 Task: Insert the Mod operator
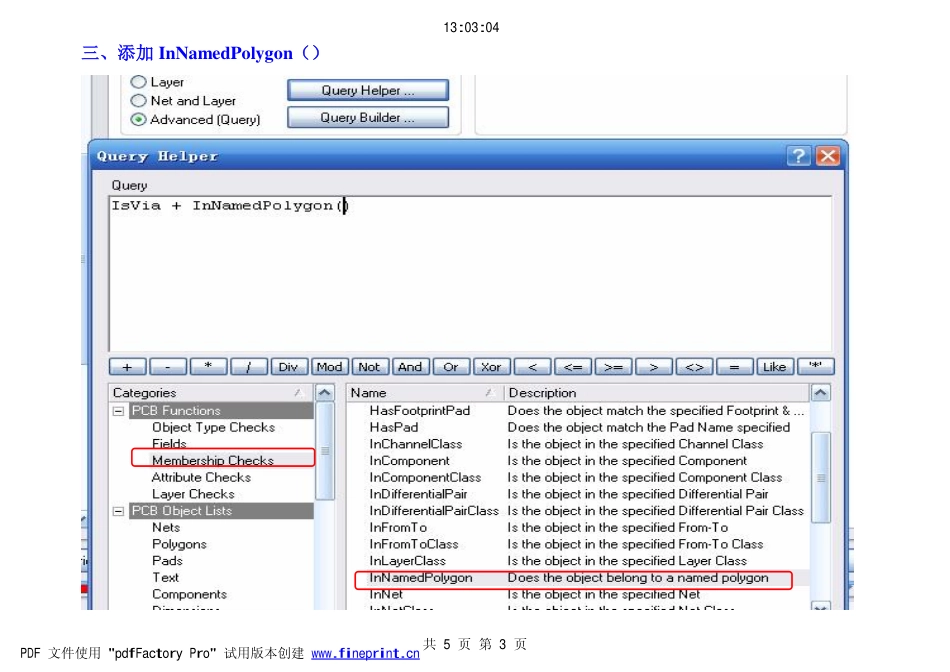pos(330,367)
